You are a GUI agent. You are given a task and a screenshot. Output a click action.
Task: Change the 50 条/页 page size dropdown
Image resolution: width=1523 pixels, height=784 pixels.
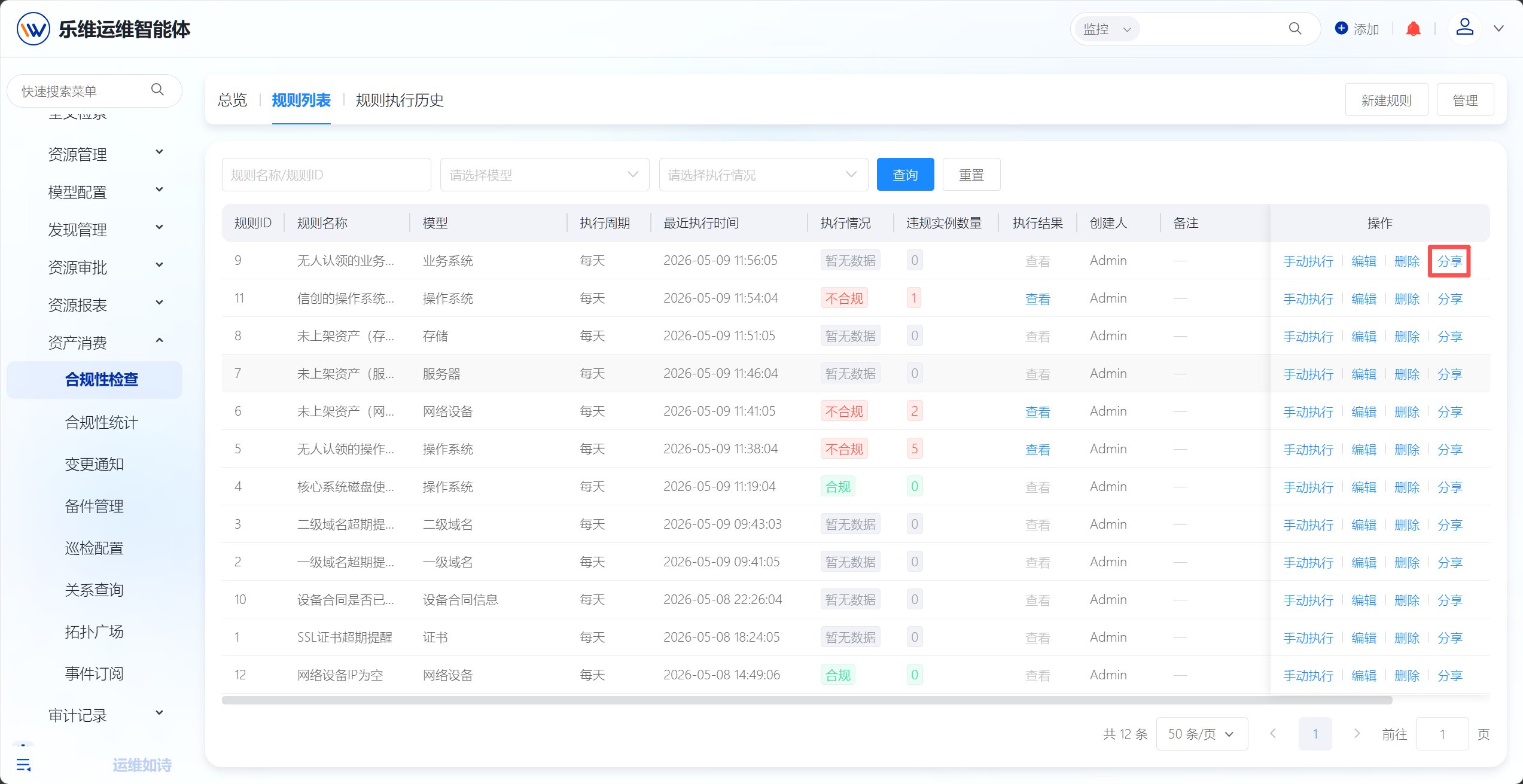coord(1202,734)
